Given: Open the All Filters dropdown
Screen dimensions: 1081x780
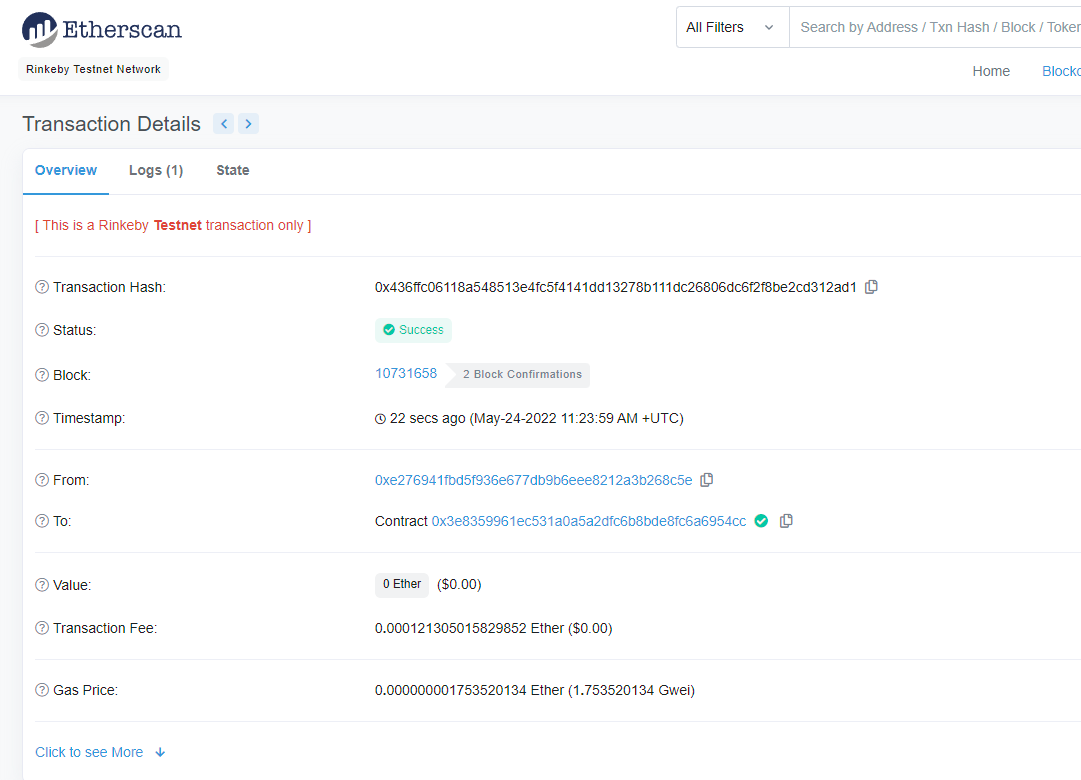Looking at the screenshot, I should coord(732,28).
